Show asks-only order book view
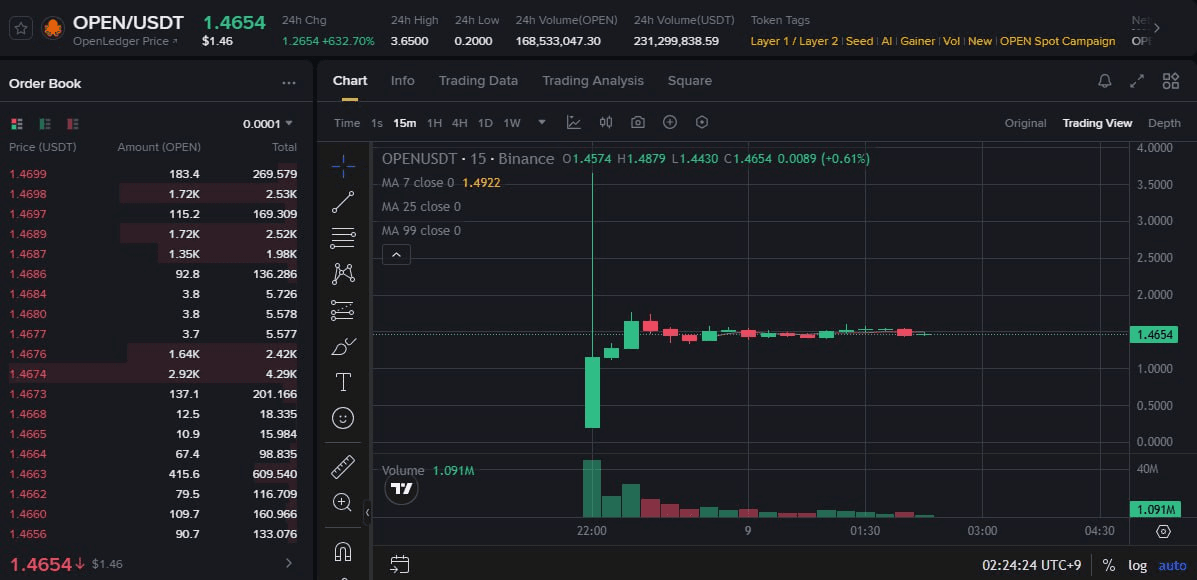 click(x=73, y=124)
